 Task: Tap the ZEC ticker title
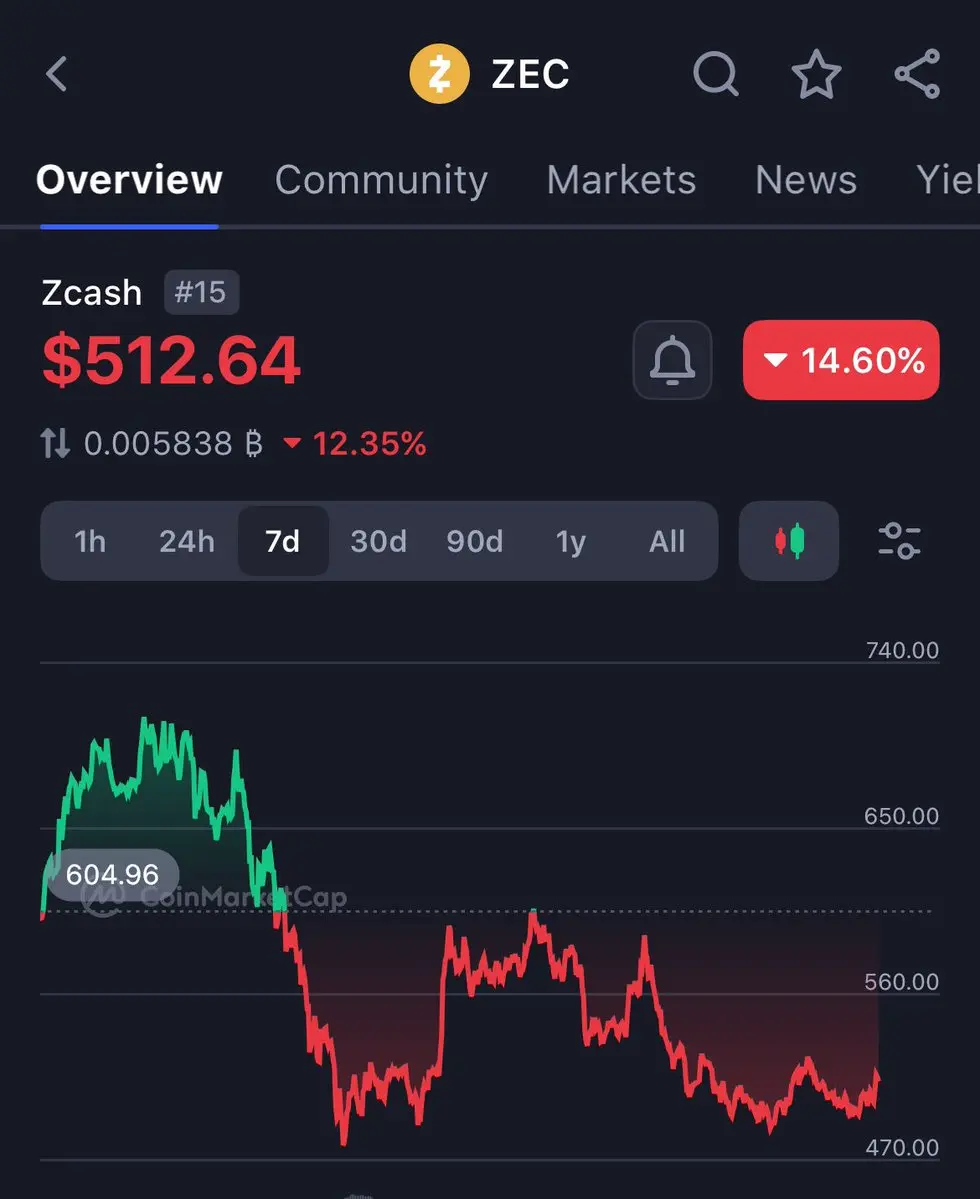click(x=530, y=74)
